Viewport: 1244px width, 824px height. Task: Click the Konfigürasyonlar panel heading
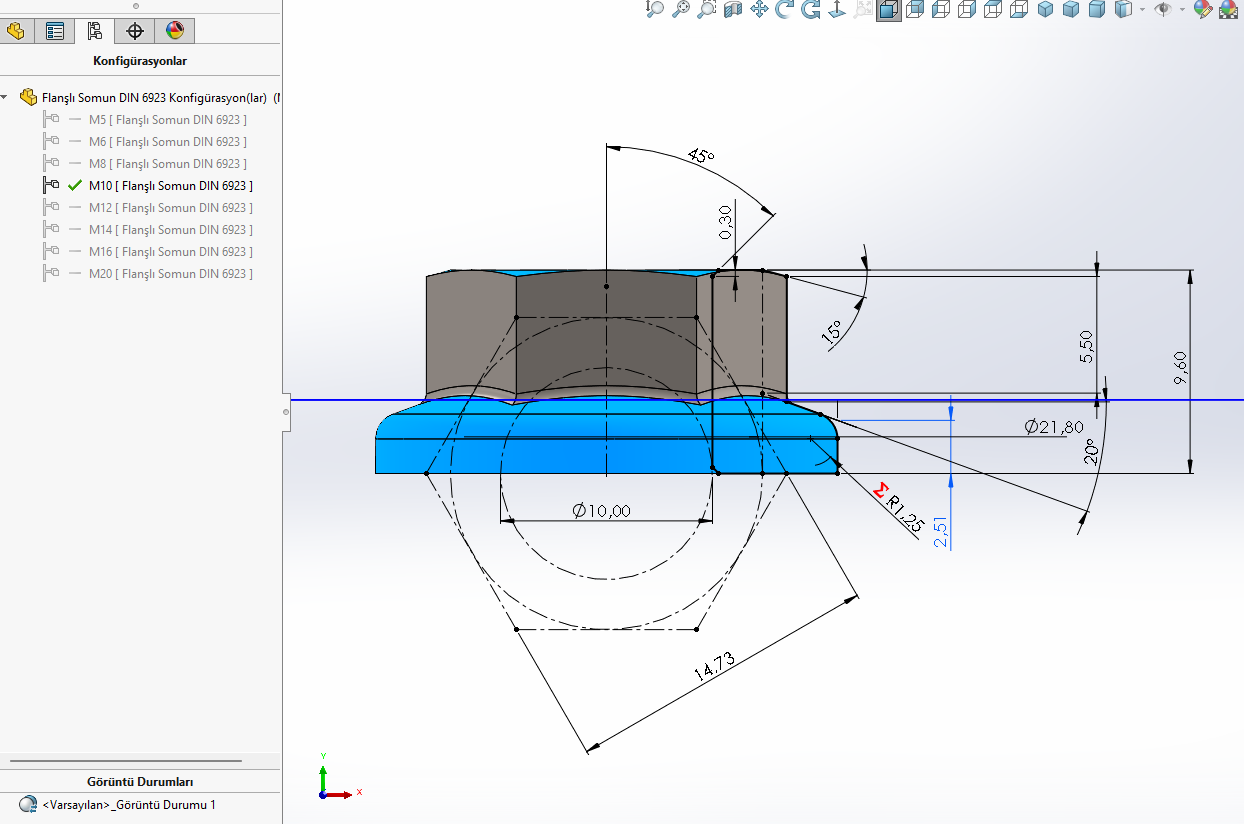(x=140, y=61)
